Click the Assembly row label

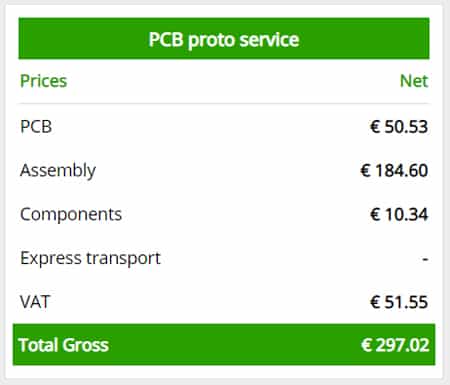[x=58, y=170]
